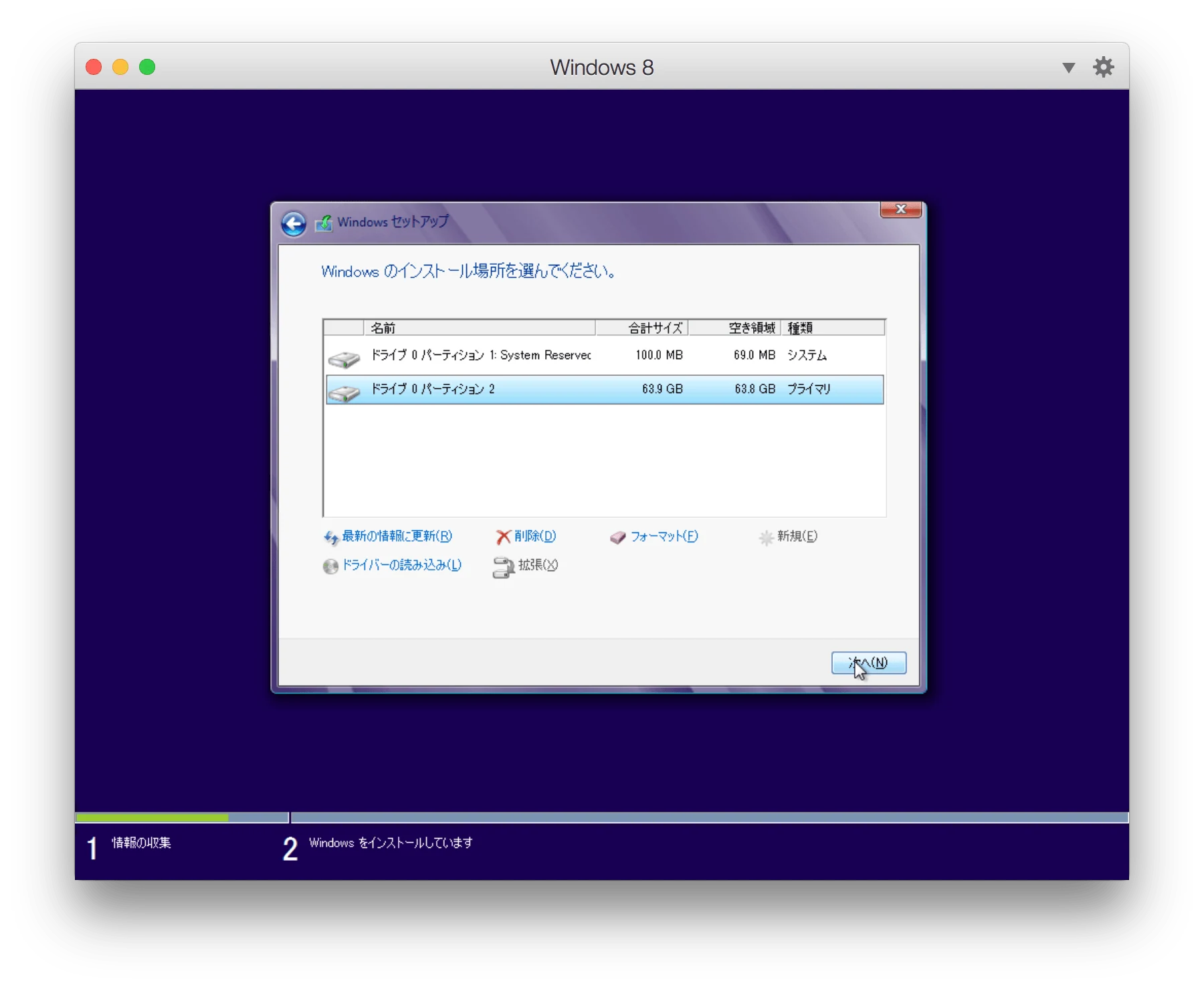Viewport: 1204px width, 987px height.
Task: Click ドライバーの読み込み(L) link
Action: point(402,565)
